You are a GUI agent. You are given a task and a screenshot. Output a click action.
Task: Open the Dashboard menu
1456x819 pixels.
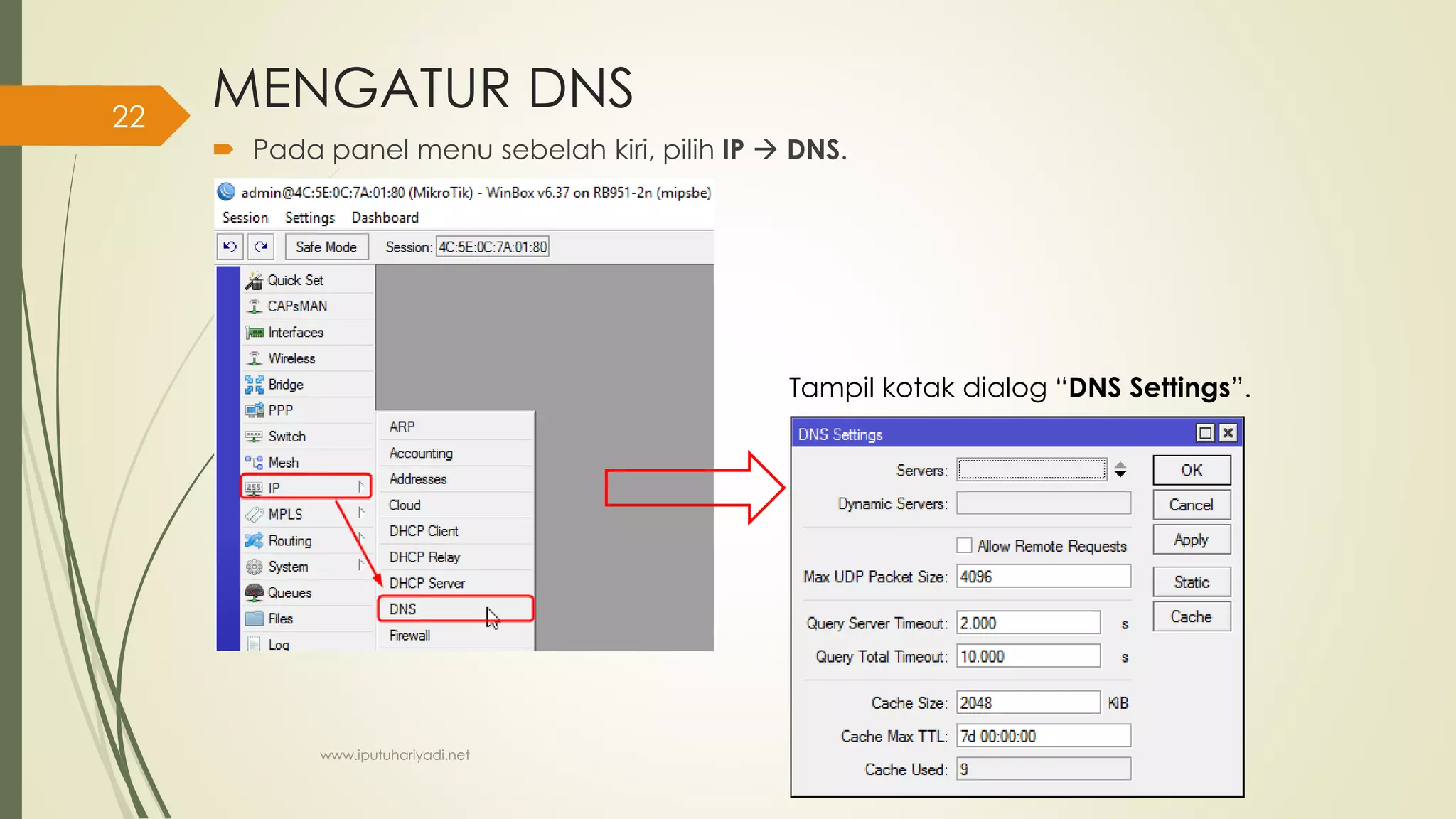point(385,218)
